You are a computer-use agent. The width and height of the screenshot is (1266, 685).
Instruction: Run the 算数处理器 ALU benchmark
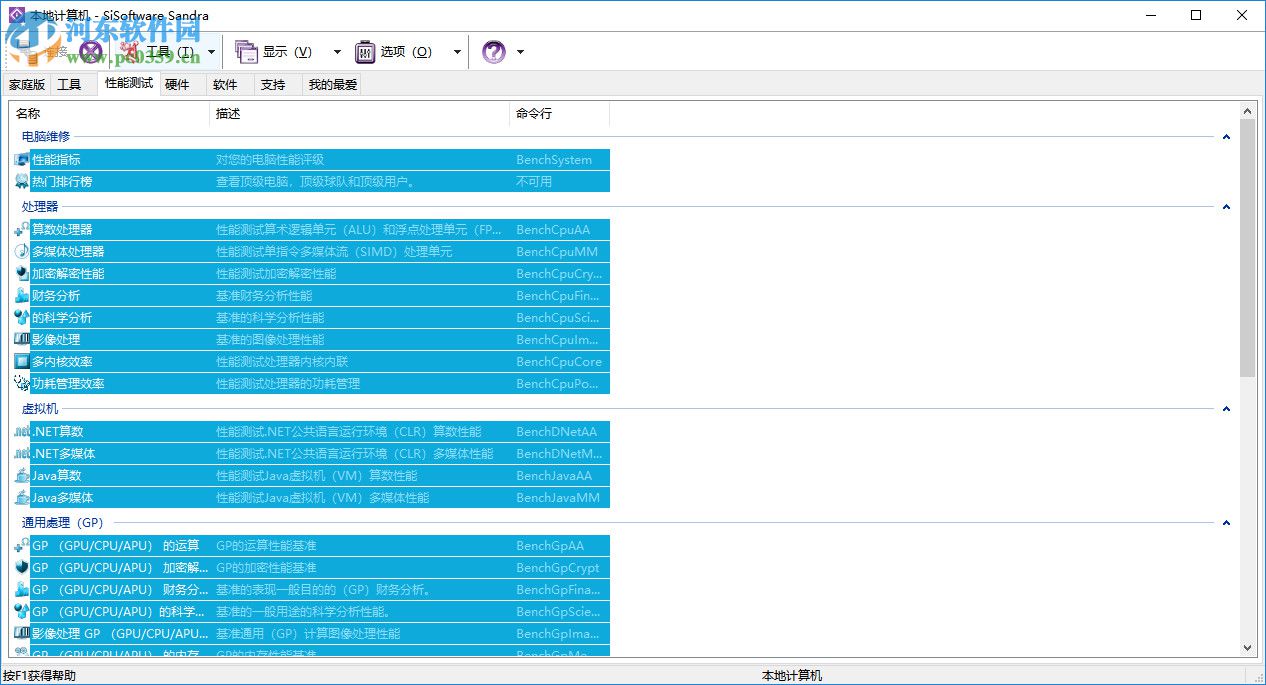click(62, 229)
